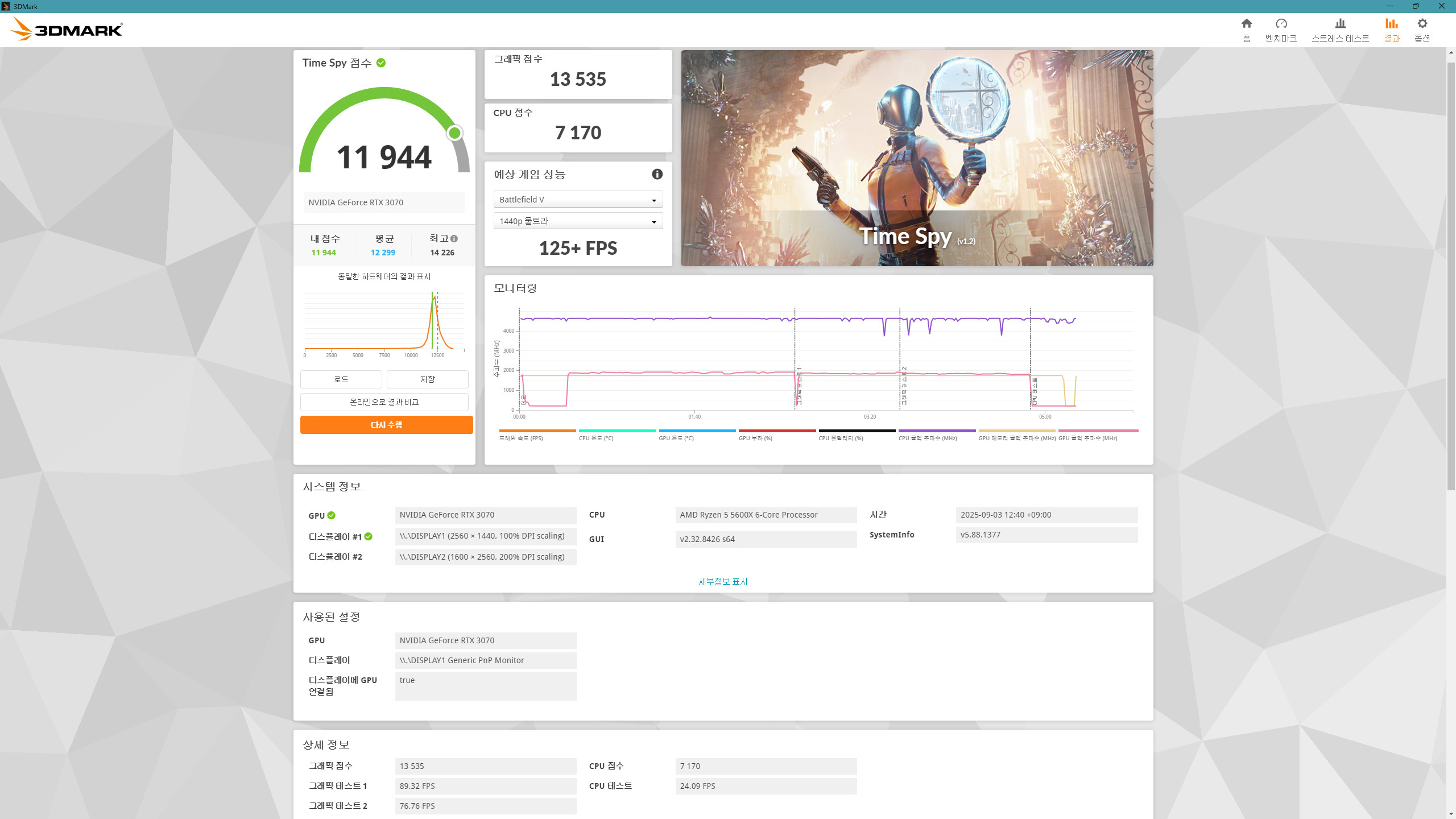Restore down the 3DMark window

pos(1416,6)
